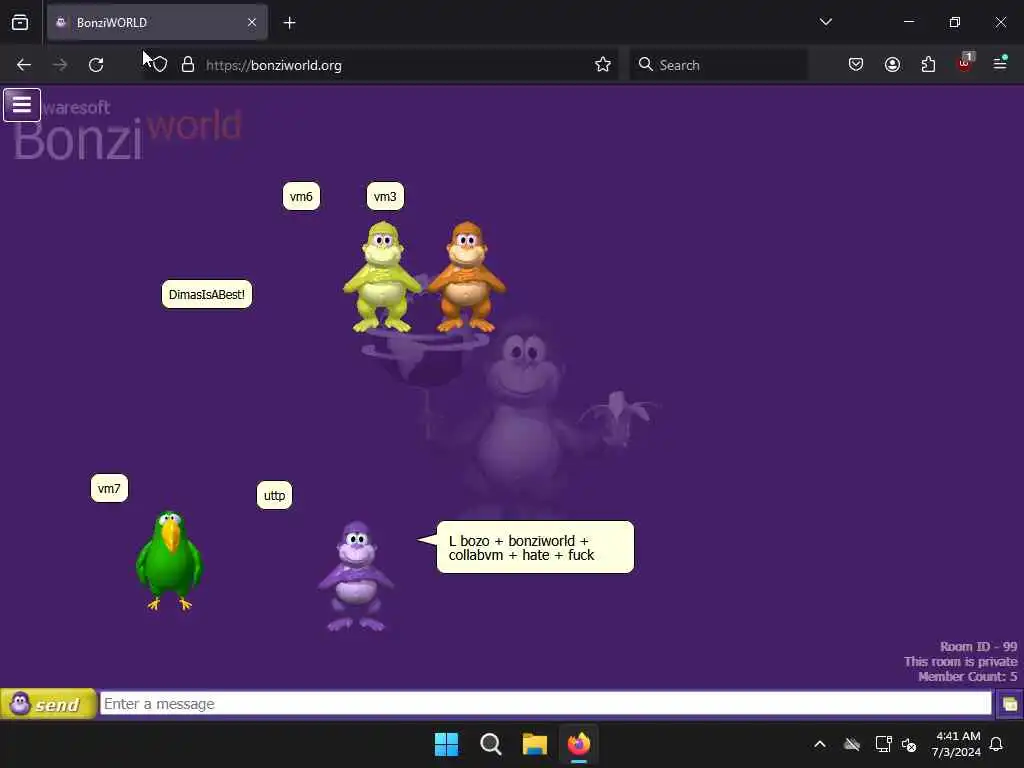The image size is (1024, 768).
Task: Close the BonziWORLD tab
Action: 252,23
